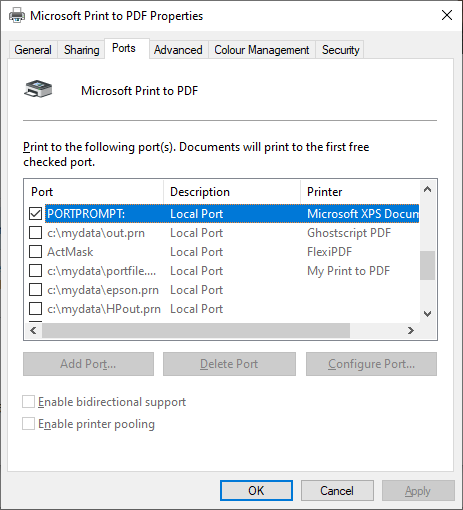Click the horizontal scrollbar thumb in port list

pos(196,330)
